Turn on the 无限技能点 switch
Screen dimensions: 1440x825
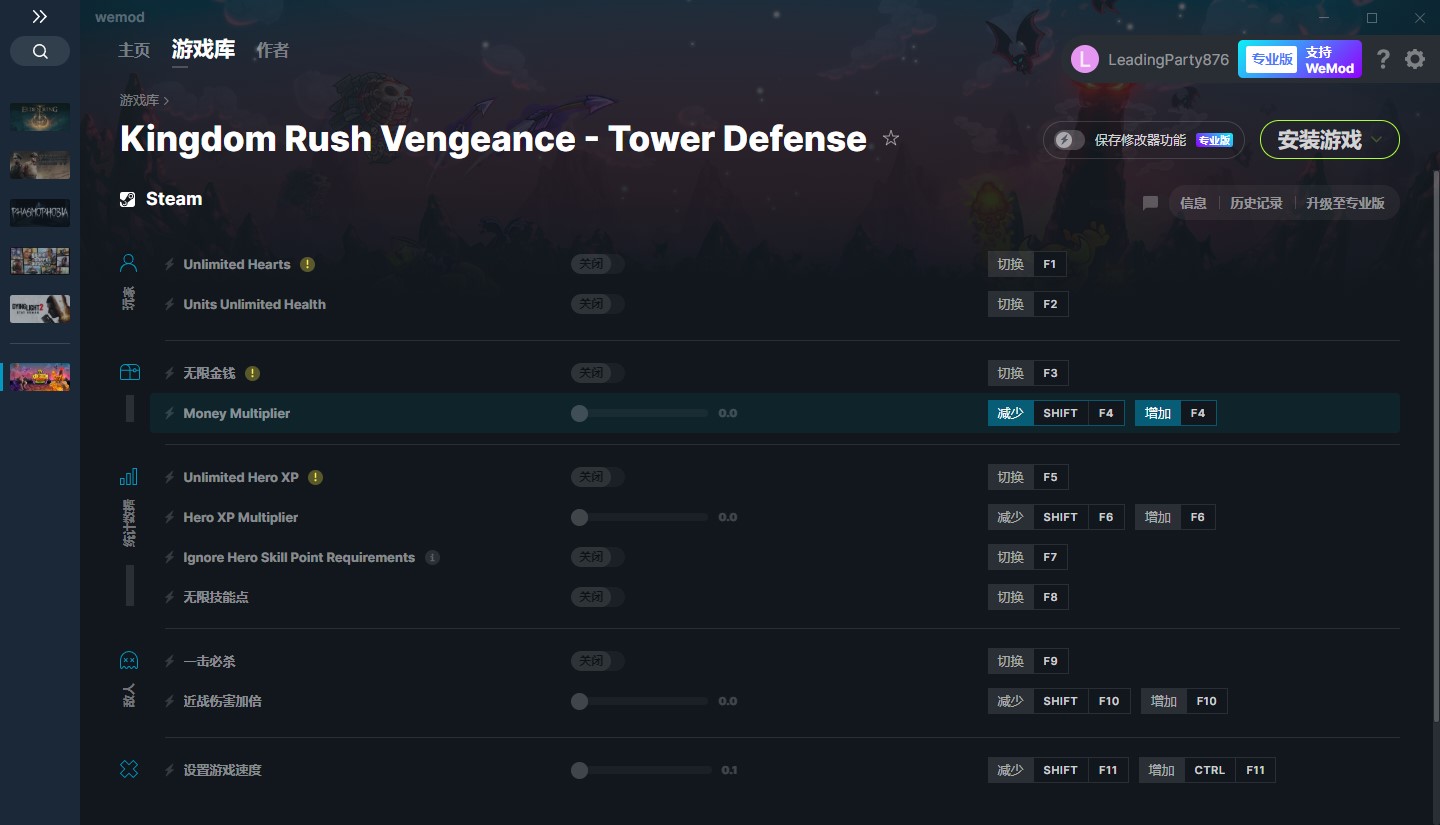(x=598, y=597)
